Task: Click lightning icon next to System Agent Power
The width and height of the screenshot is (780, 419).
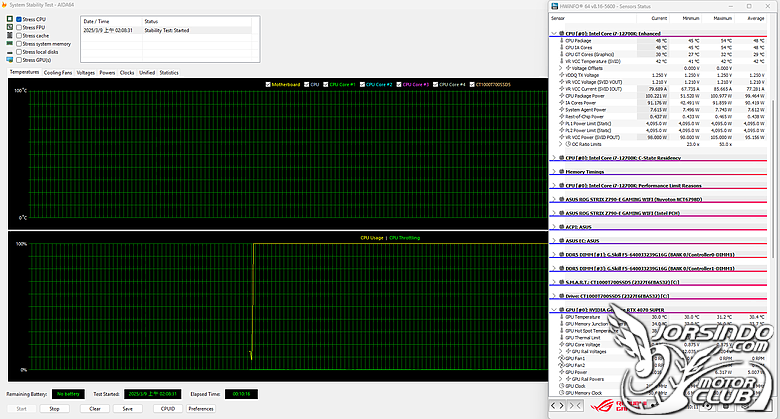Action: click(x=562, y=110)
